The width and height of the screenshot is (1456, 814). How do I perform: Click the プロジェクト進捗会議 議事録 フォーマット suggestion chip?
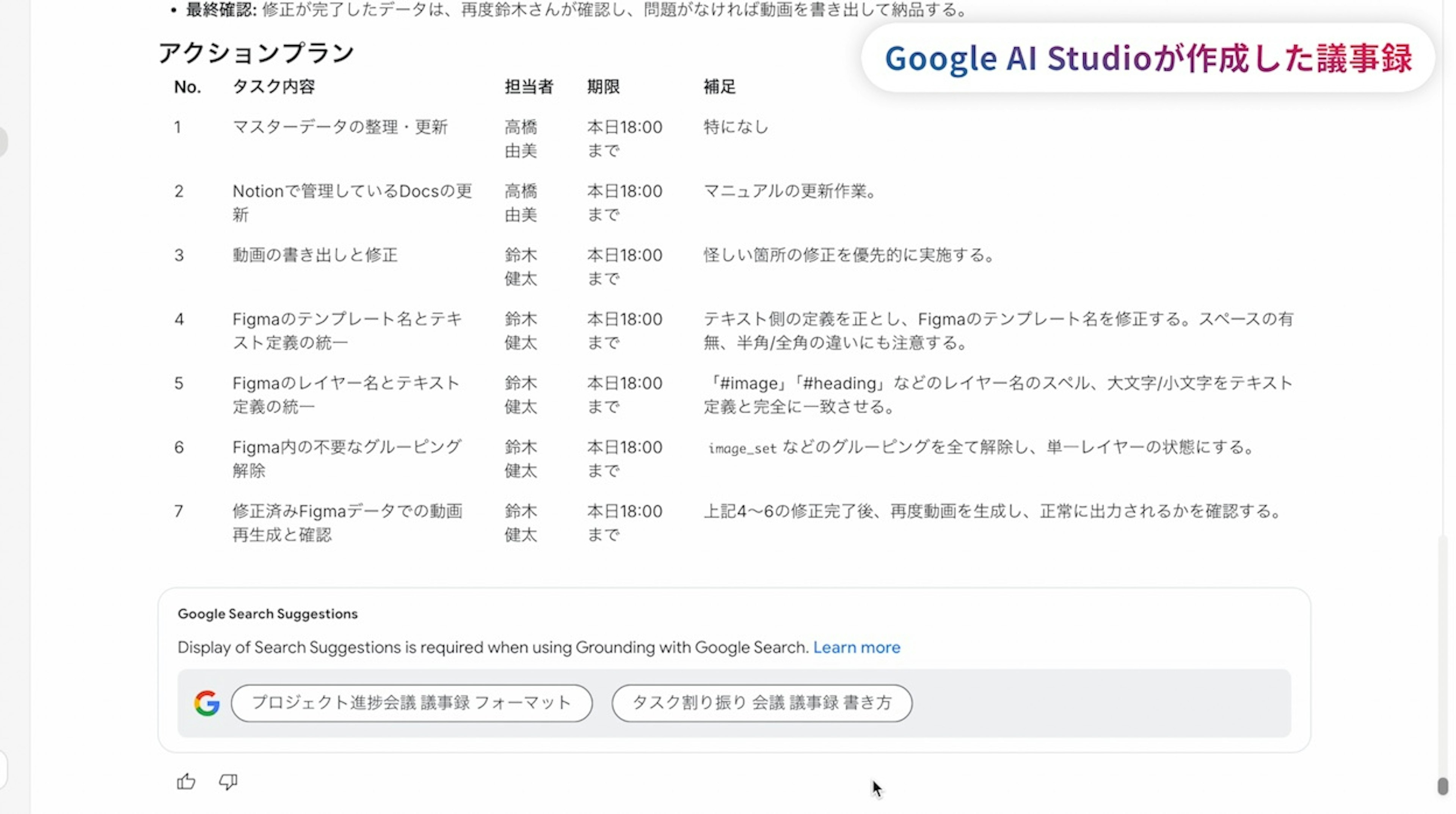[x=411, y=703]
